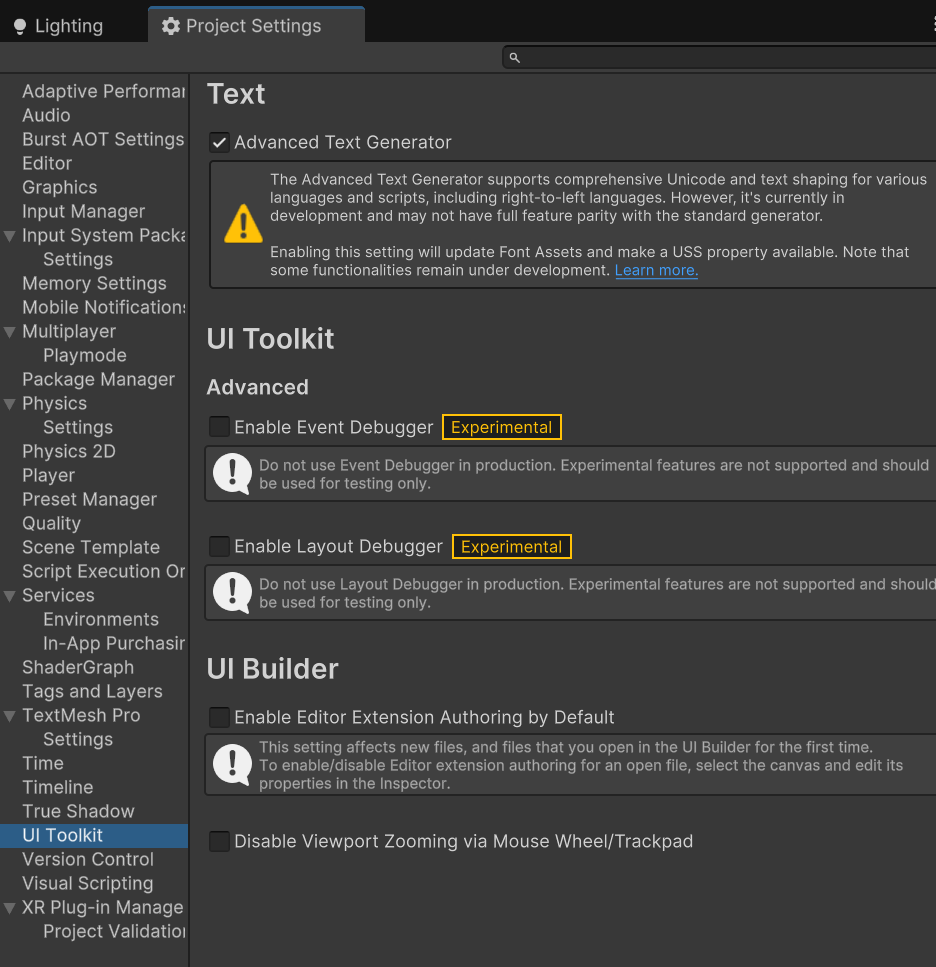Click the Lighting lightbulb icon
This screenshot has width=936, height=967.
point(20,27)
